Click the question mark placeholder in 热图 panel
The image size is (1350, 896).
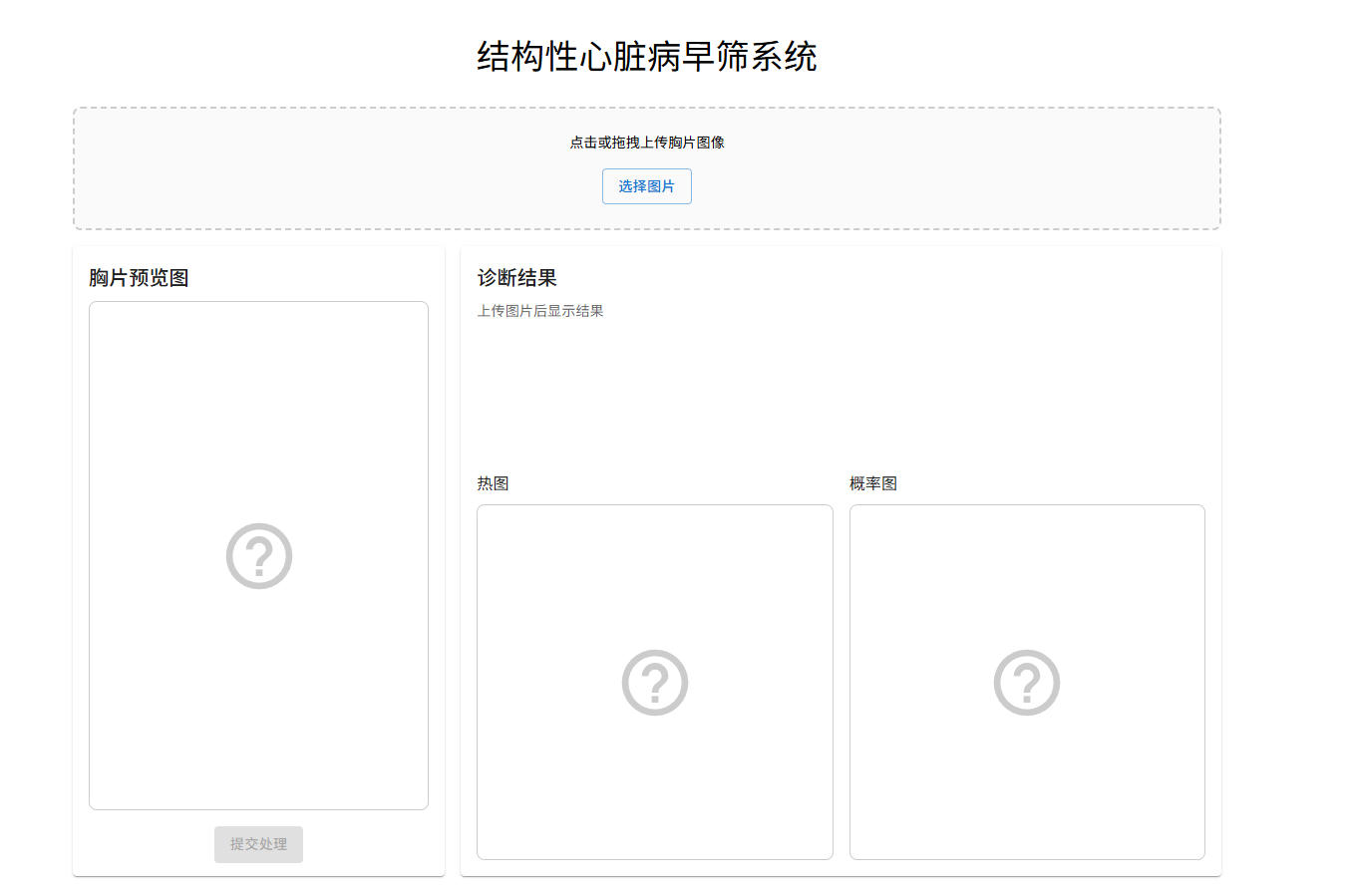654,682
